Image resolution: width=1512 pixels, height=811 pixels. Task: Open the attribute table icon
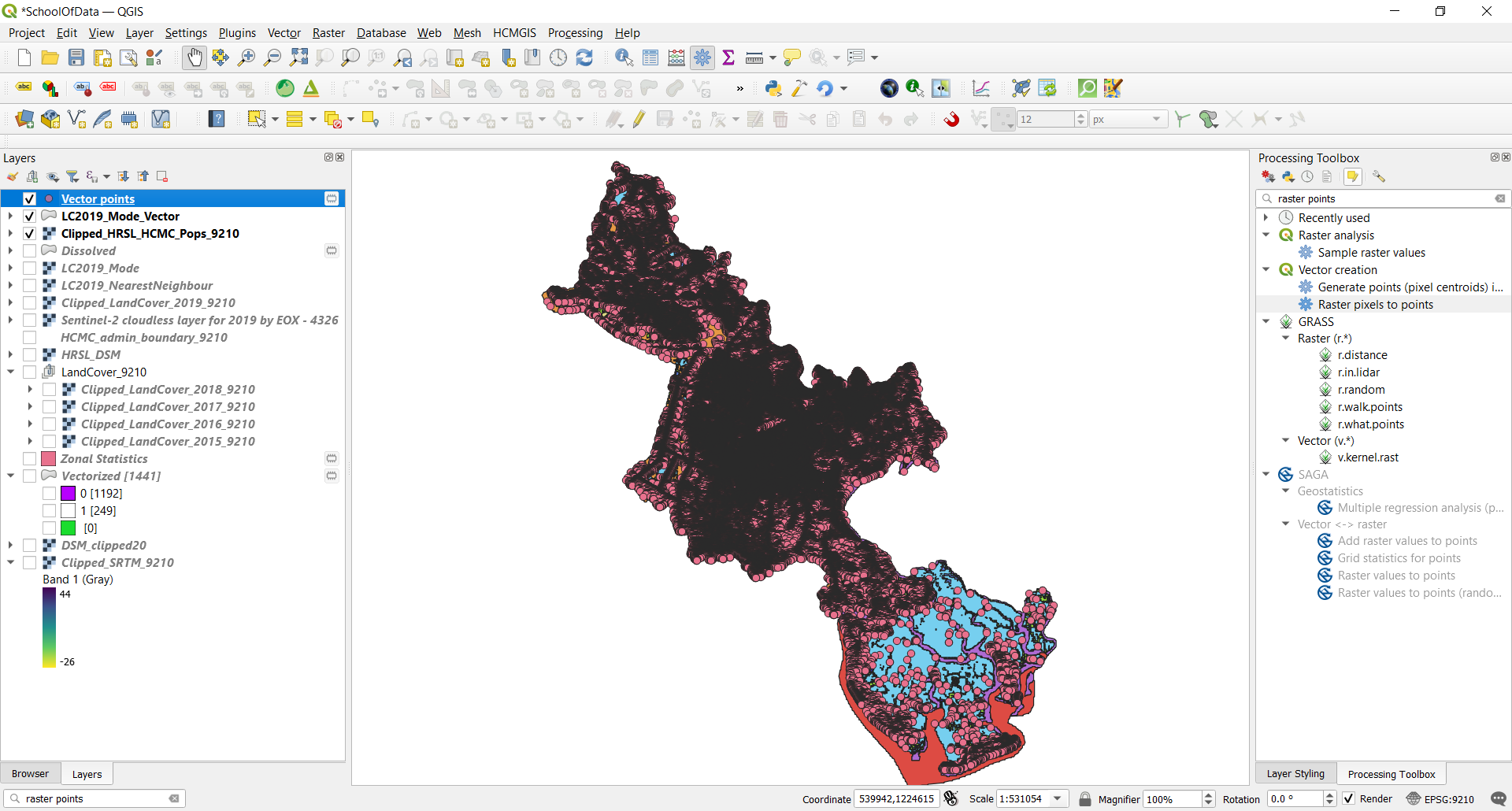tap(650, 57)
